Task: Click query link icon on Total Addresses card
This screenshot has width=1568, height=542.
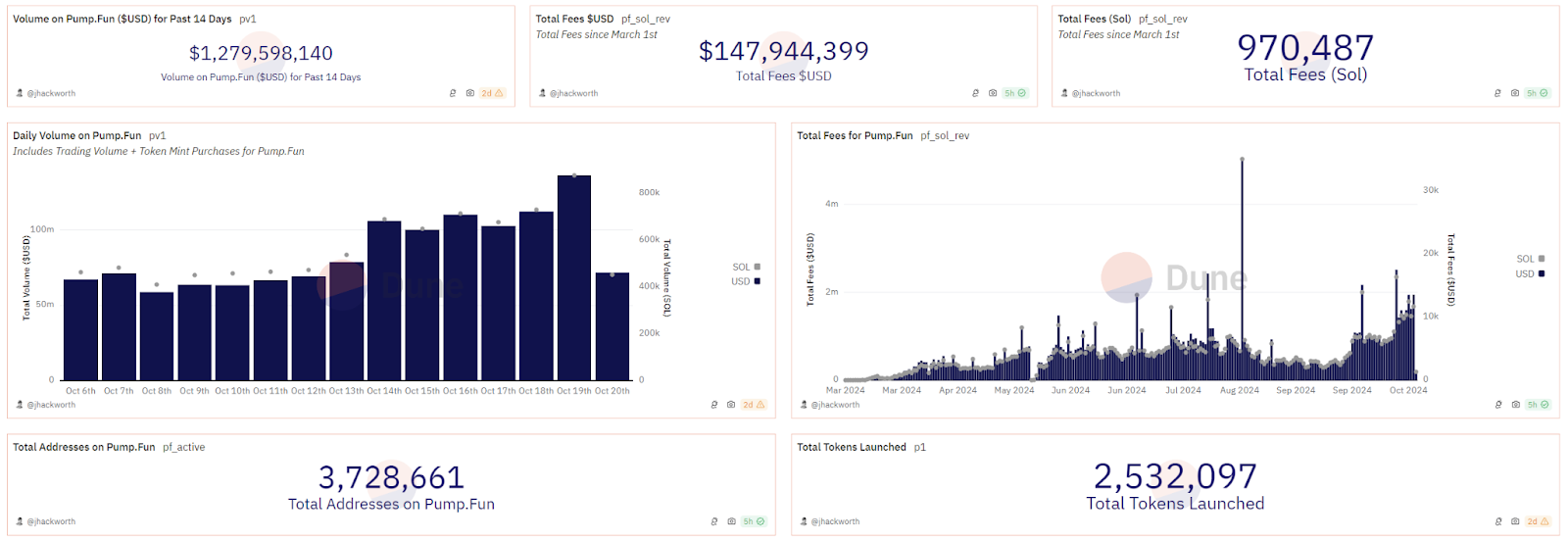Action: [713, 521]
